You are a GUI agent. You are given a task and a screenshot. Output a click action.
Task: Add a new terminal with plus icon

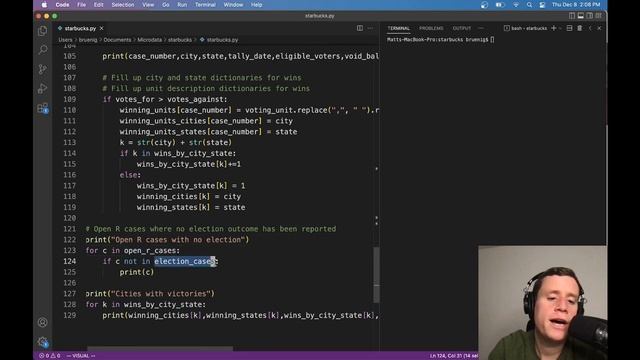[x=553, y=28]
